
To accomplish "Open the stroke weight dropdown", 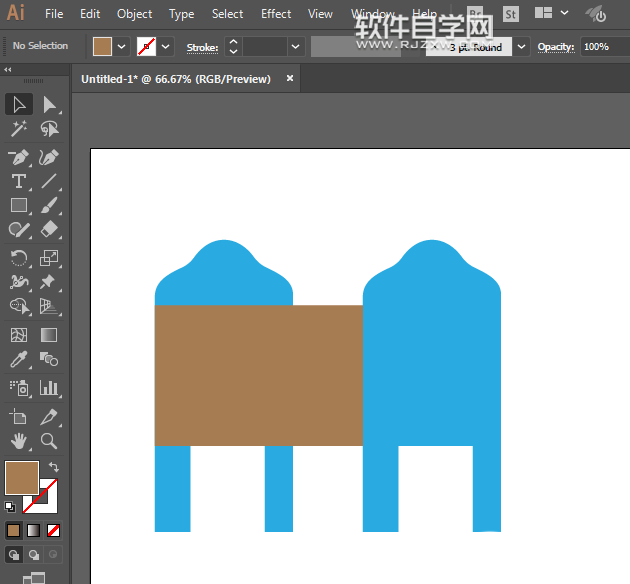I will click(x=295, y=46).
